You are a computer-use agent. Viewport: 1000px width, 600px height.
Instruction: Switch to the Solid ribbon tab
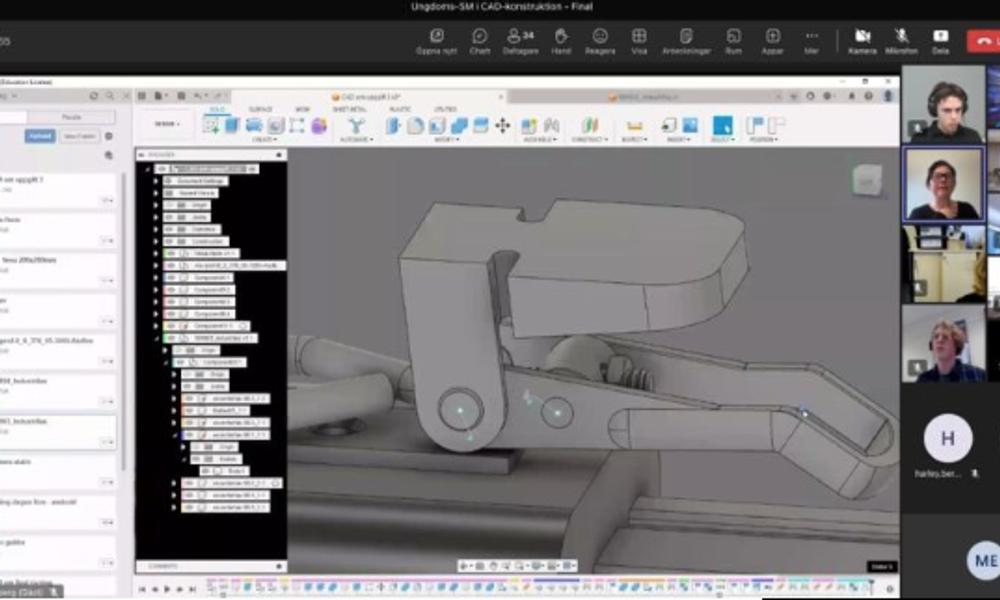click(217, 110)
